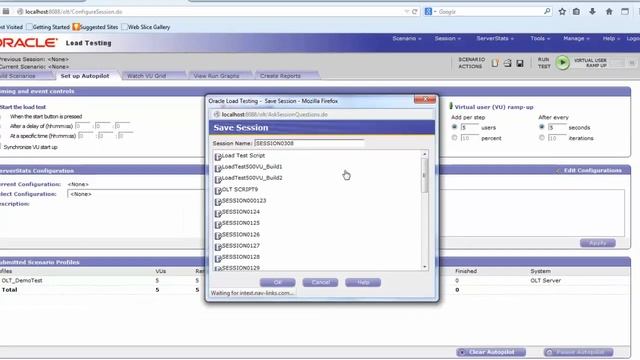Click the Clear Autopilot button

(491, 352)
